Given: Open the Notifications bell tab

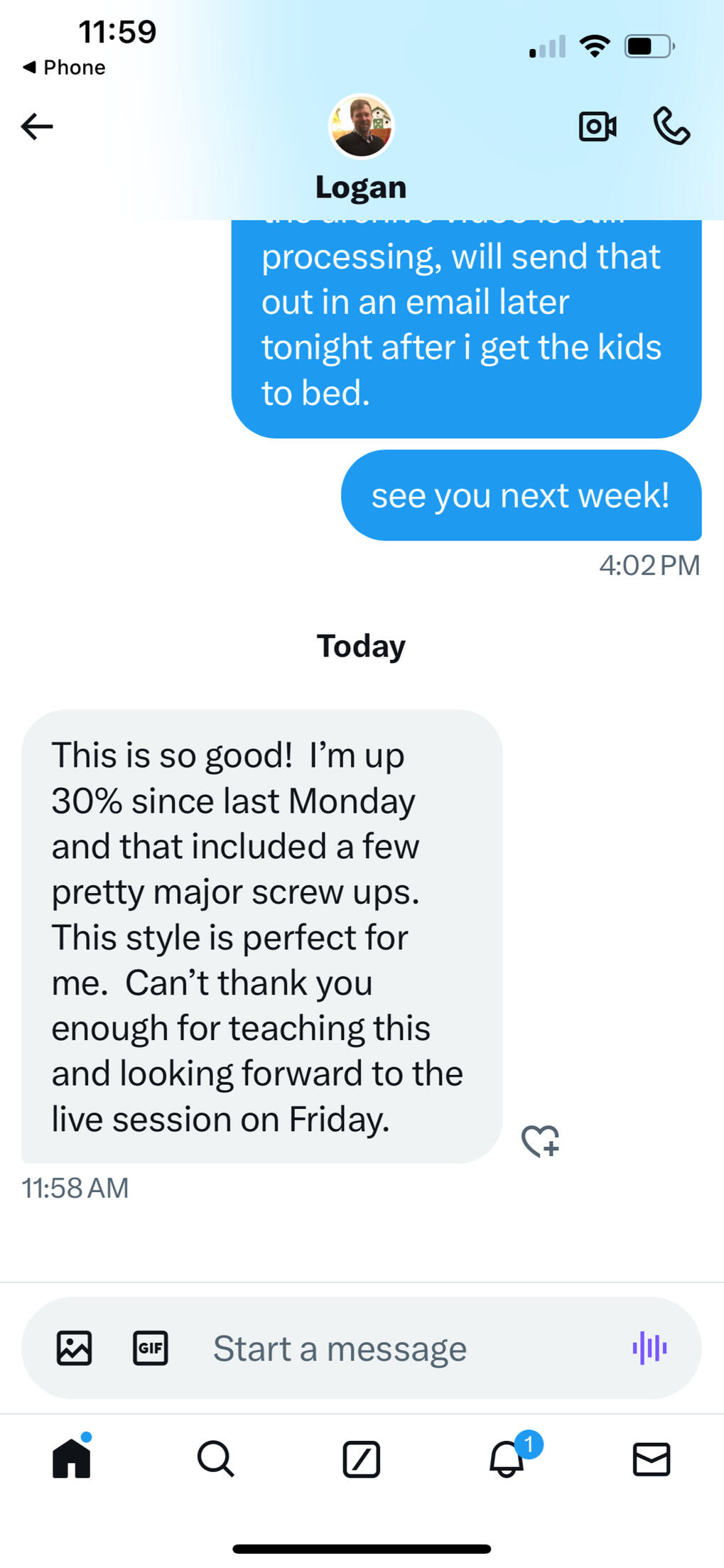Looking at the screenshot, I should 507,1459.
